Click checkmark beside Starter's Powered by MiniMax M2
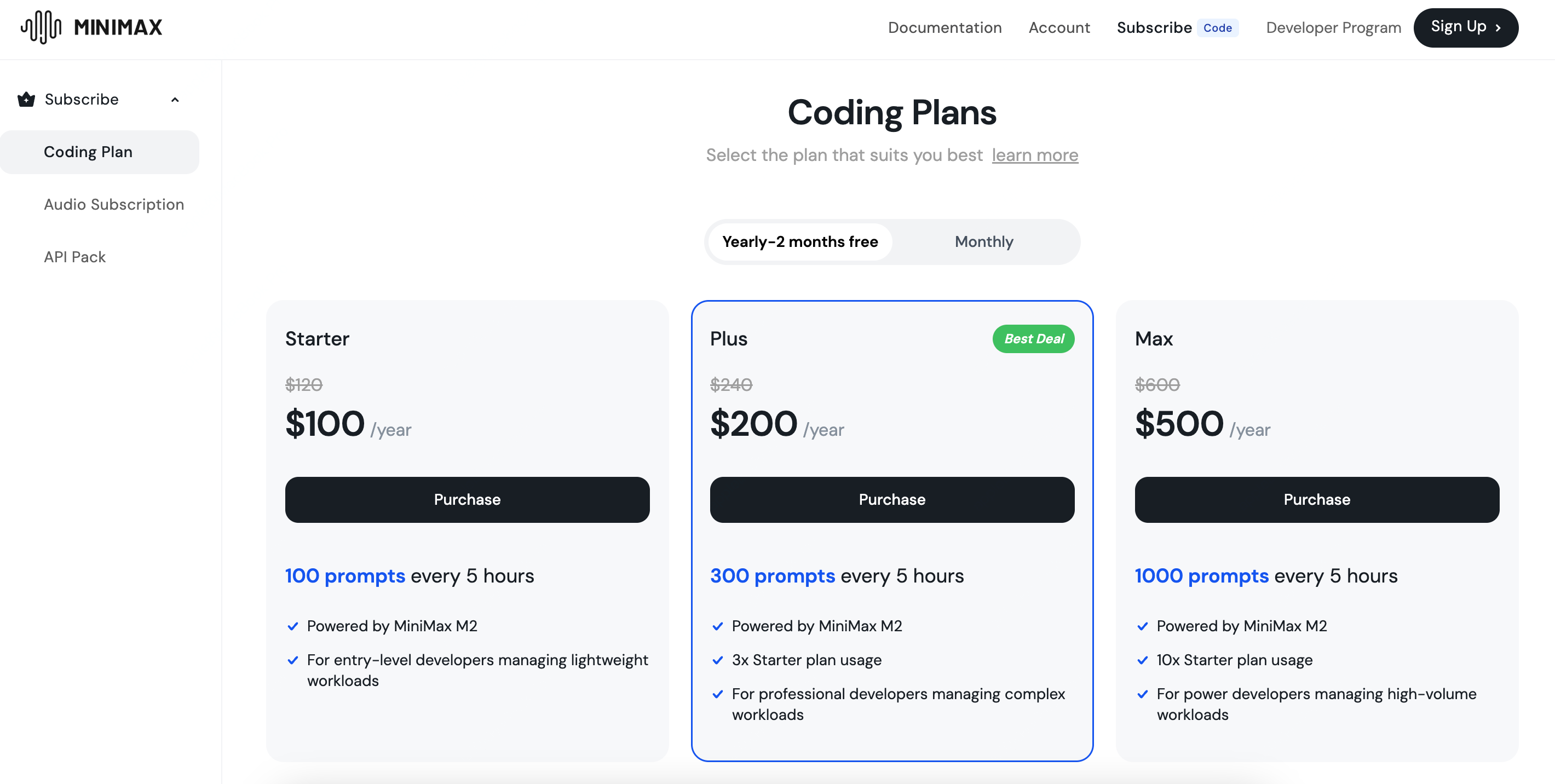Viewport: 1555px width, 784px height. (x=293, y=626)
